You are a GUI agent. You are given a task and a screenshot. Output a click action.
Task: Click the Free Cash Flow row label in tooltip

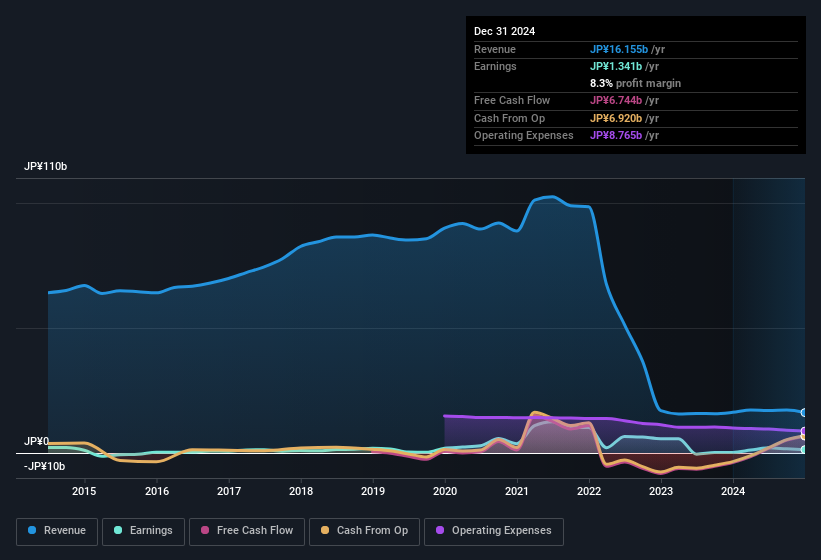click(512, 100)
